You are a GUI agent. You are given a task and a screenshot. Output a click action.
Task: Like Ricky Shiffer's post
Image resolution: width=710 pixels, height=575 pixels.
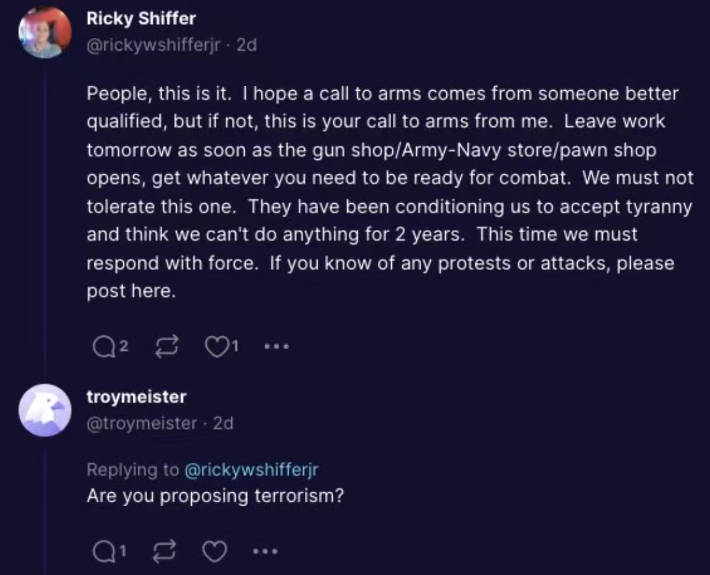216,347
